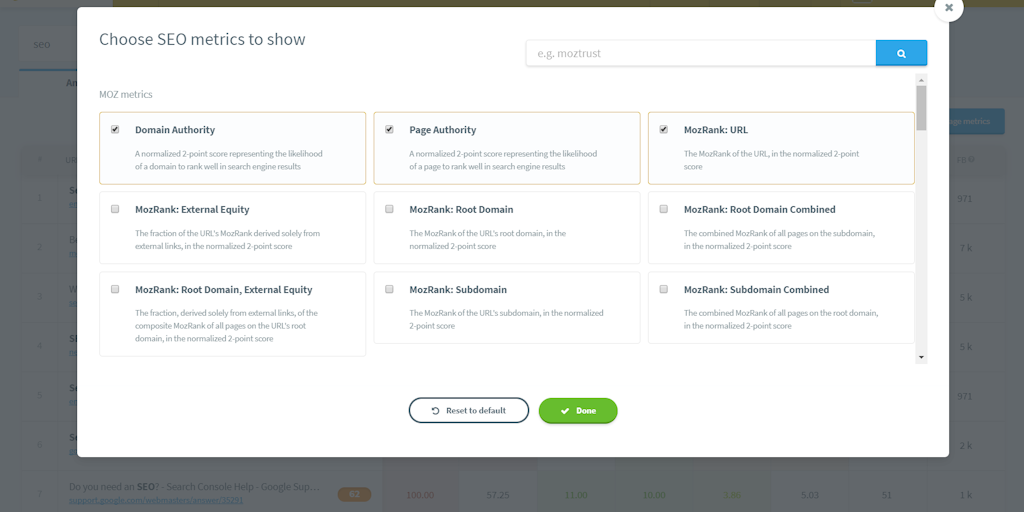Viewport: 1024px width, 512px height.
Task: Click the MozRank: URL card title
Action: coord(716,130)
